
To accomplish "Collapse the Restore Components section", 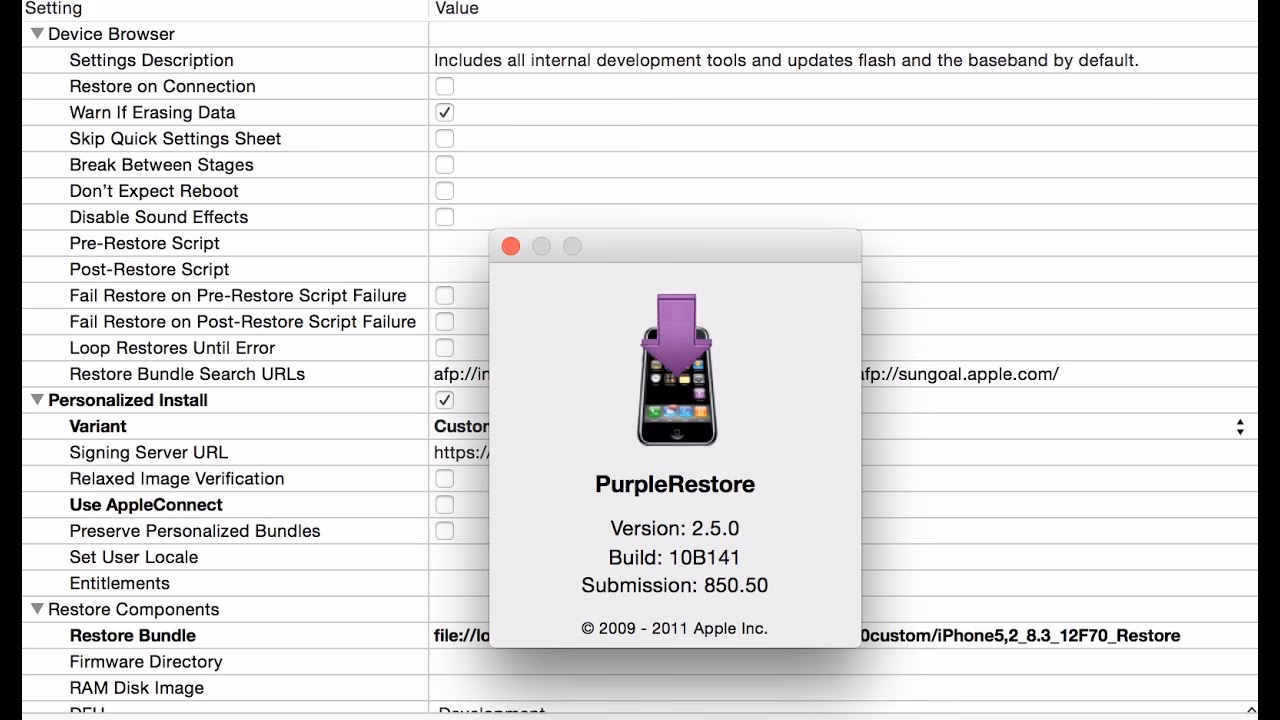I will click(38, 609).
